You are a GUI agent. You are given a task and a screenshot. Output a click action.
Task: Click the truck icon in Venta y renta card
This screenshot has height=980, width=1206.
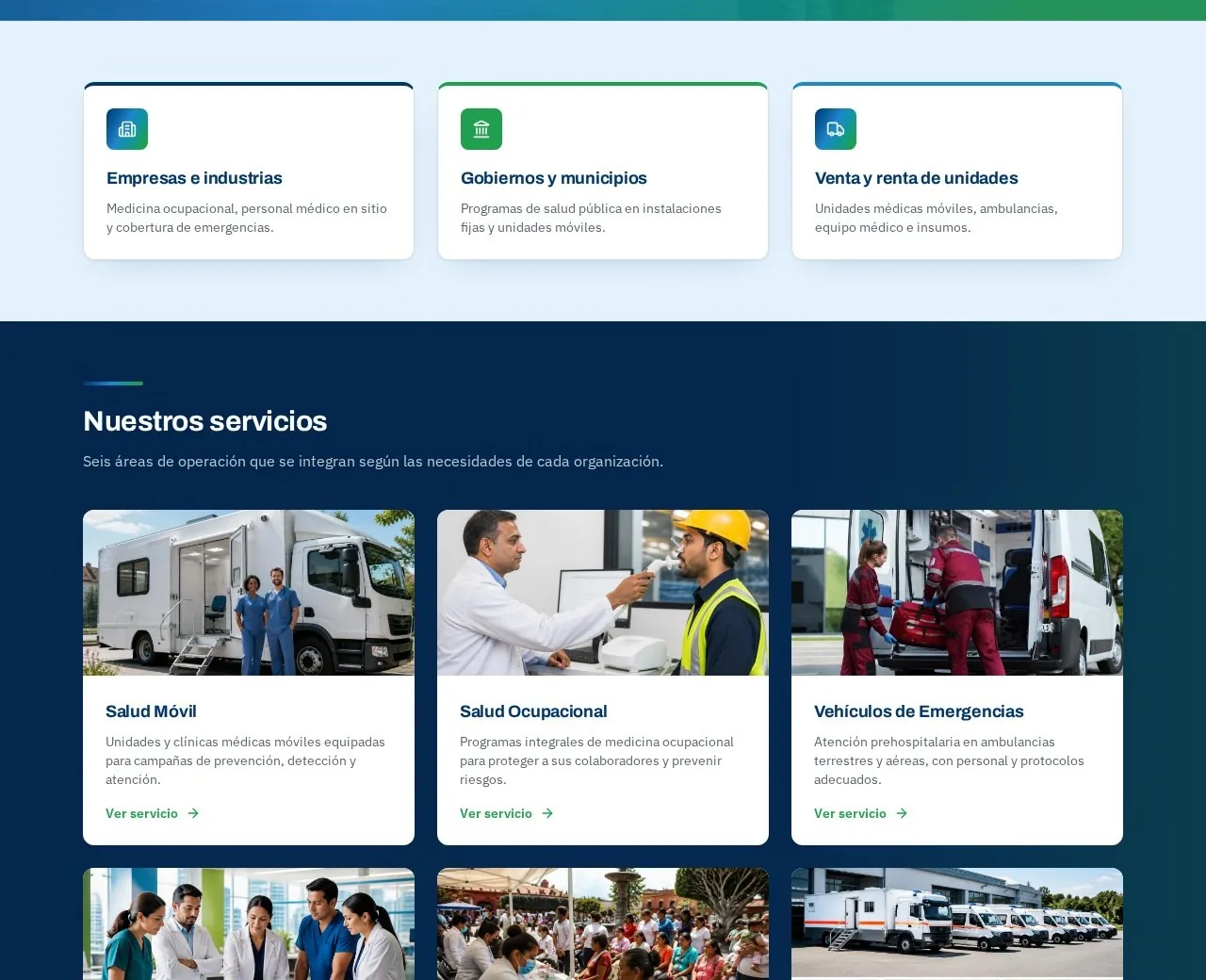(836, 129)
